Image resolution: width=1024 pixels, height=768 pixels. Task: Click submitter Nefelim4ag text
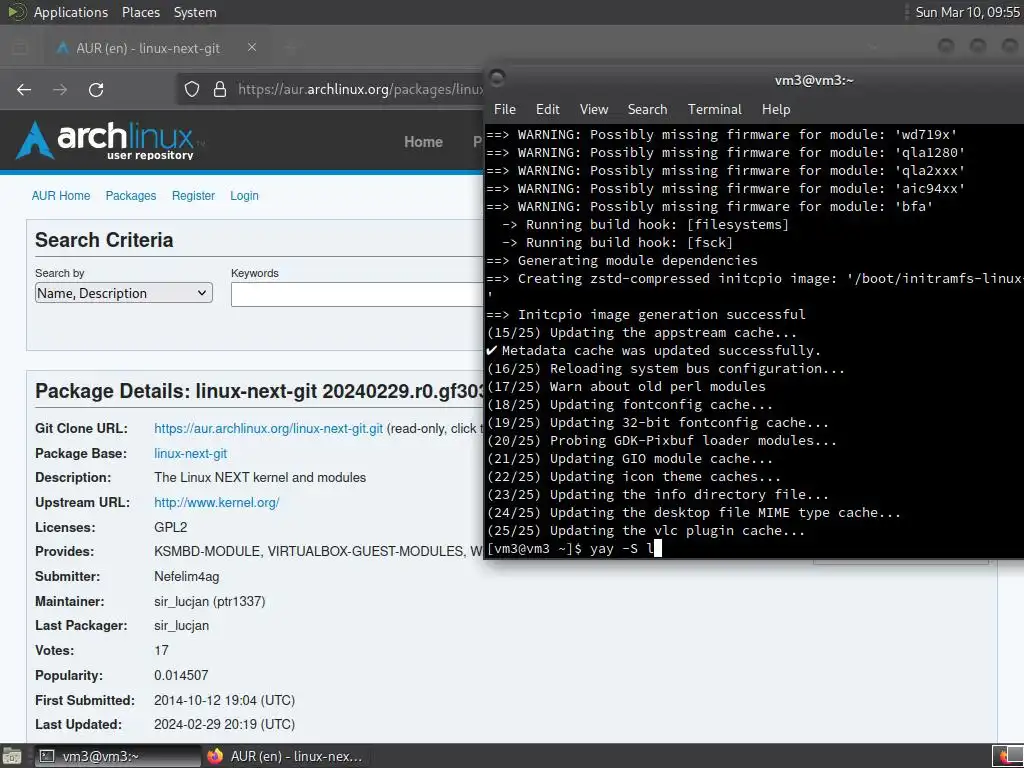point(187,577)
